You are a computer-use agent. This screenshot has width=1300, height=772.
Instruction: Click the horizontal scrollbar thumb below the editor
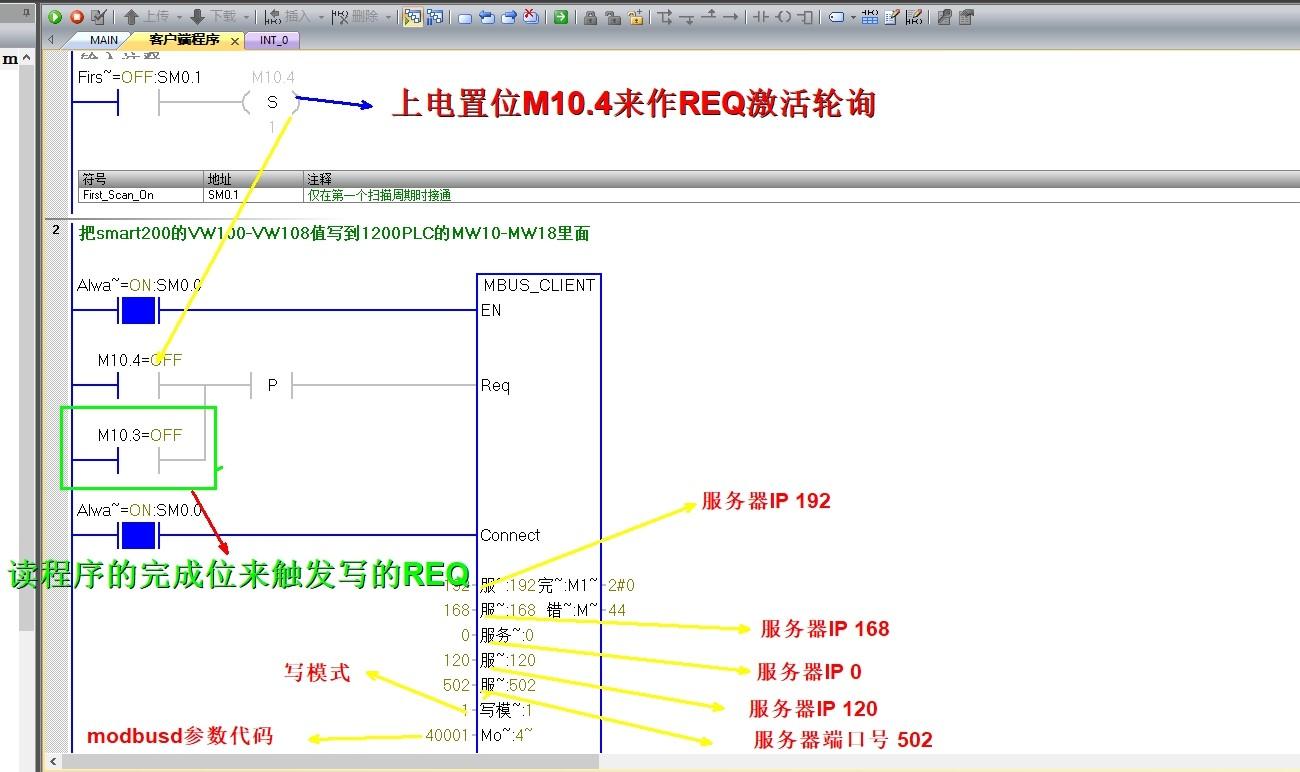pyautogui.click(x=331, y=762)
